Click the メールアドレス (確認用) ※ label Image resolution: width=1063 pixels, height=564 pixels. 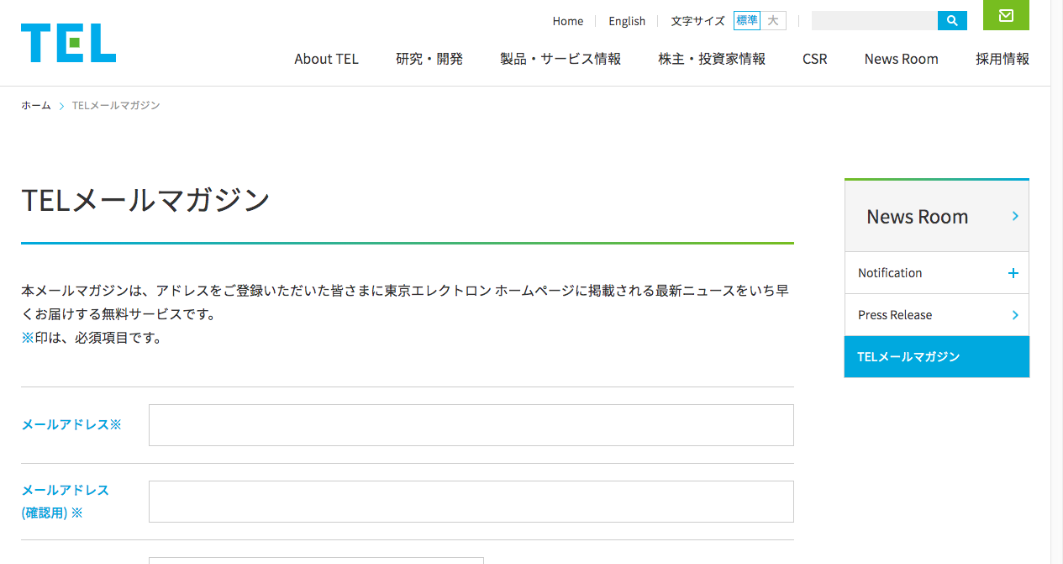pos(65,502)
